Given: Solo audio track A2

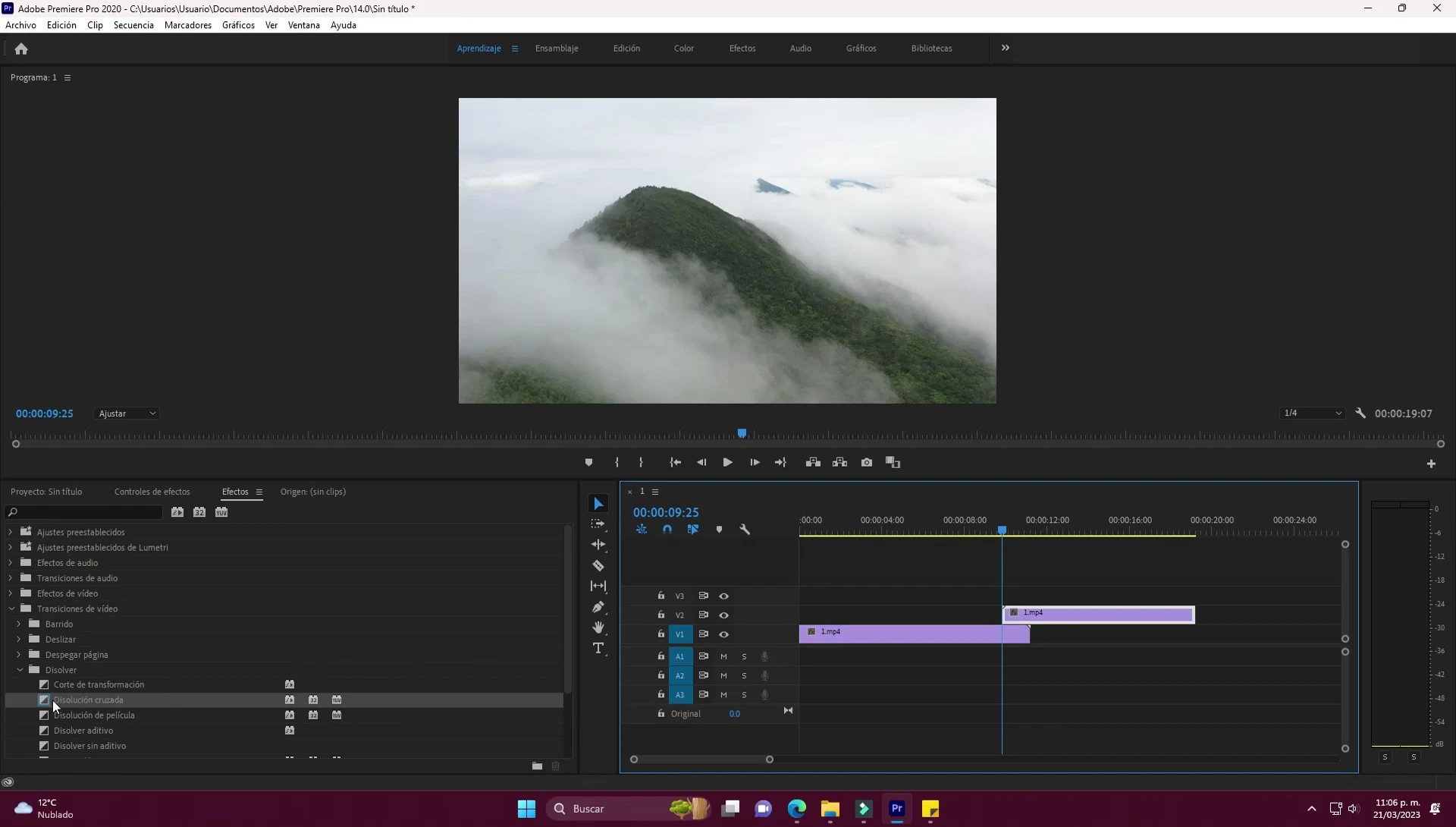Looking at the screenshot, I should pyautogui.click(x=744, y=675).
